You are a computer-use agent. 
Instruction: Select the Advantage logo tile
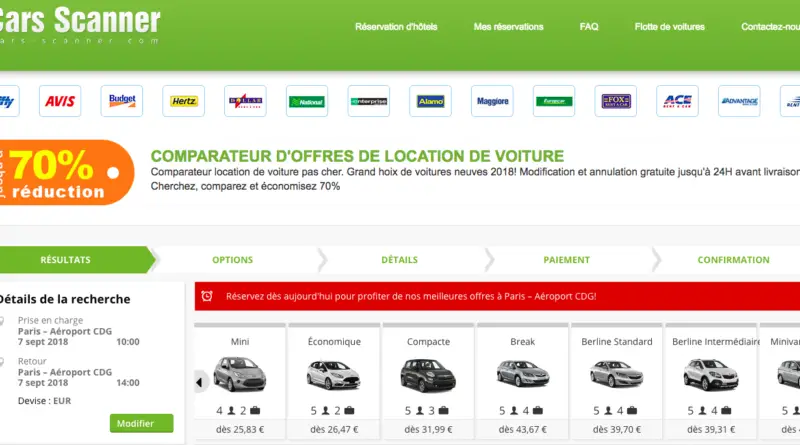click(x=739, y=101)
